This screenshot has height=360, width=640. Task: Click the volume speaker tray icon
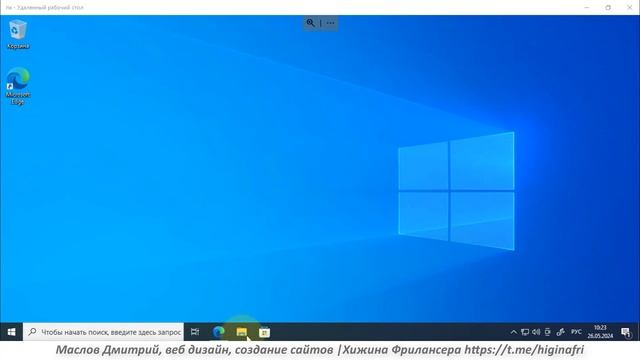pyautogui.click(x=536, y=332)
